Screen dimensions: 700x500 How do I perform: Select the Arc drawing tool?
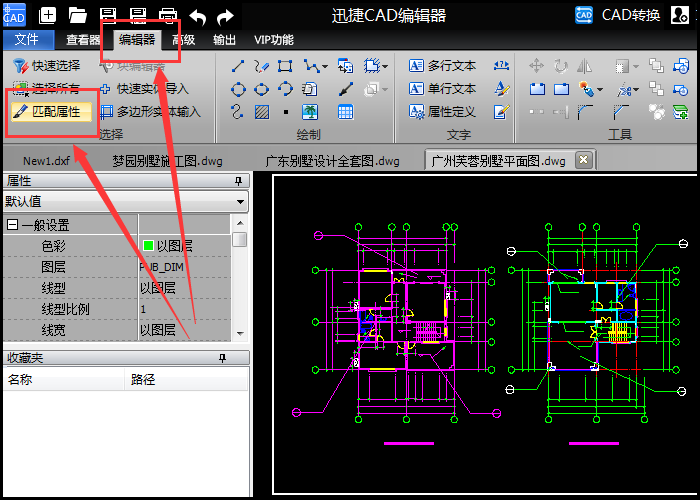click(x=285, y=89)
